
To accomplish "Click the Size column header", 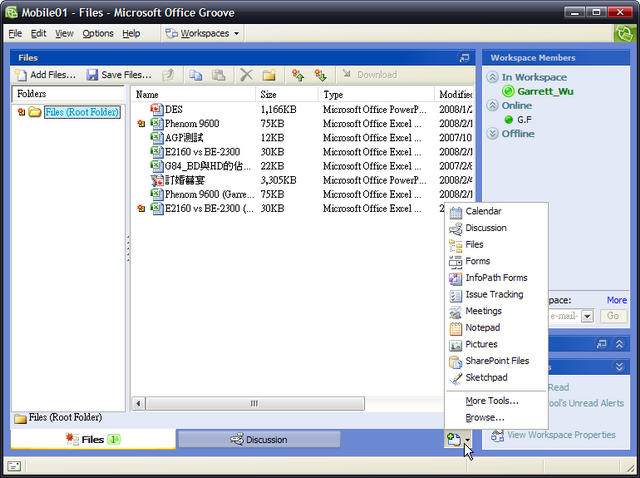I will click(x=287, y=94).
